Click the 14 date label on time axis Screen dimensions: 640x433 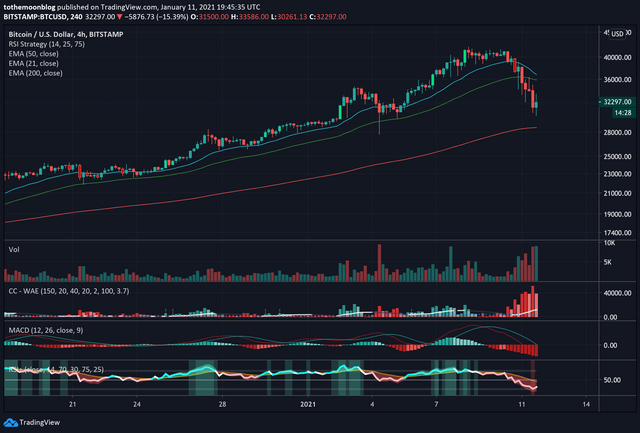(586, 404)
